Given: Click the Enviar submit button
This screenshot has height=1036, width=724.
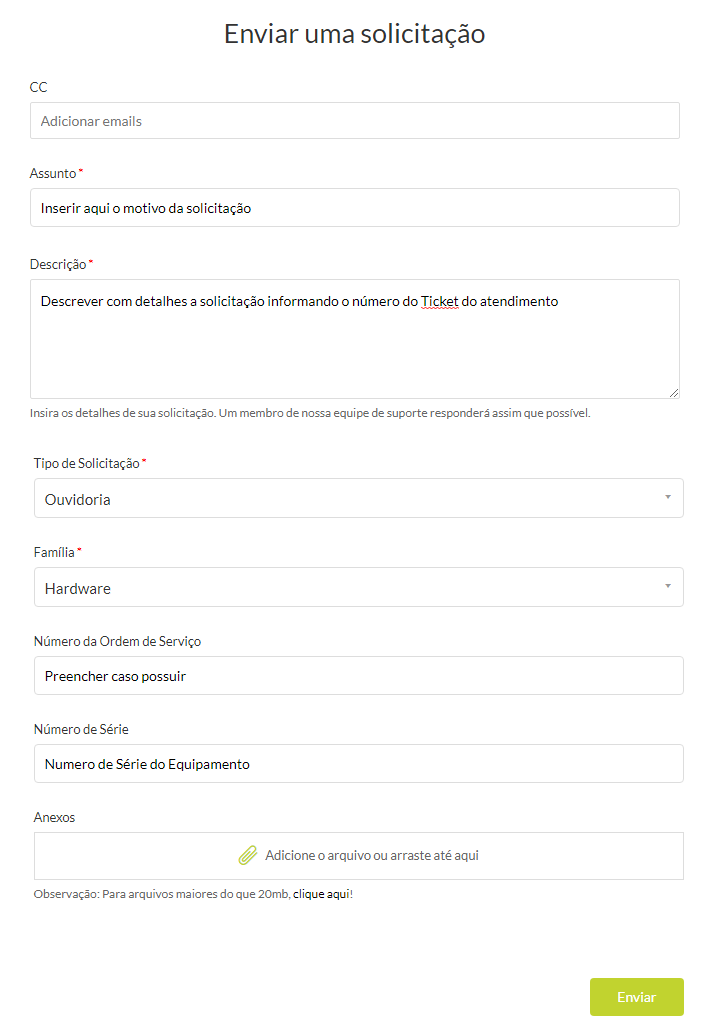Looking at the screenshot, I should click(637, 996).
